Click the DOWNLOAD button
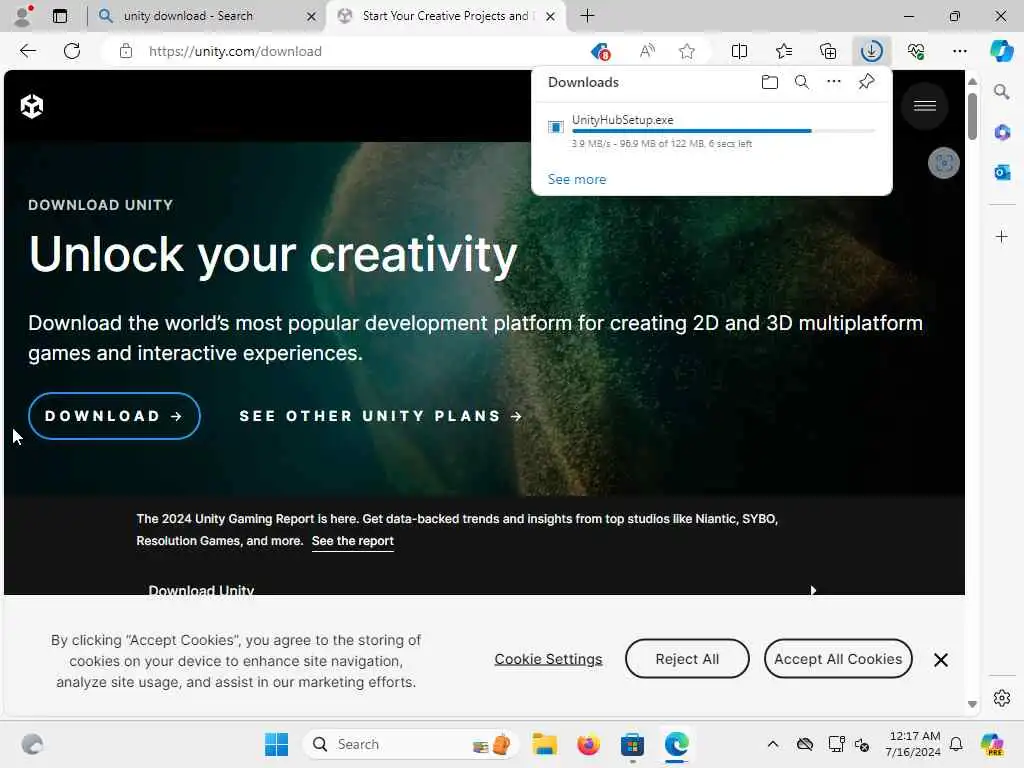 pos(114,416)
